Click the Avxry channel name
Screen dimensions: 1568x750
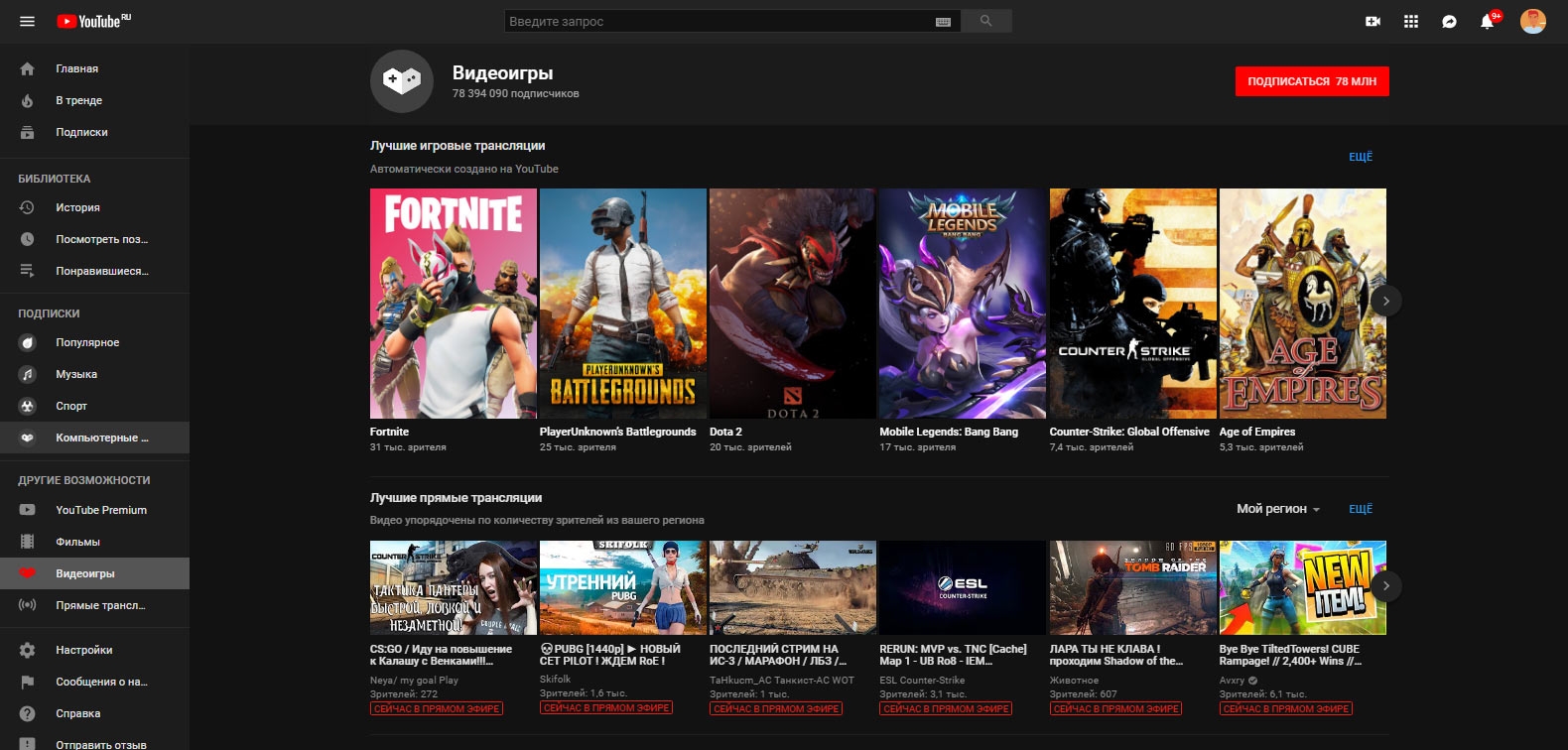(x=1232, y=681)
